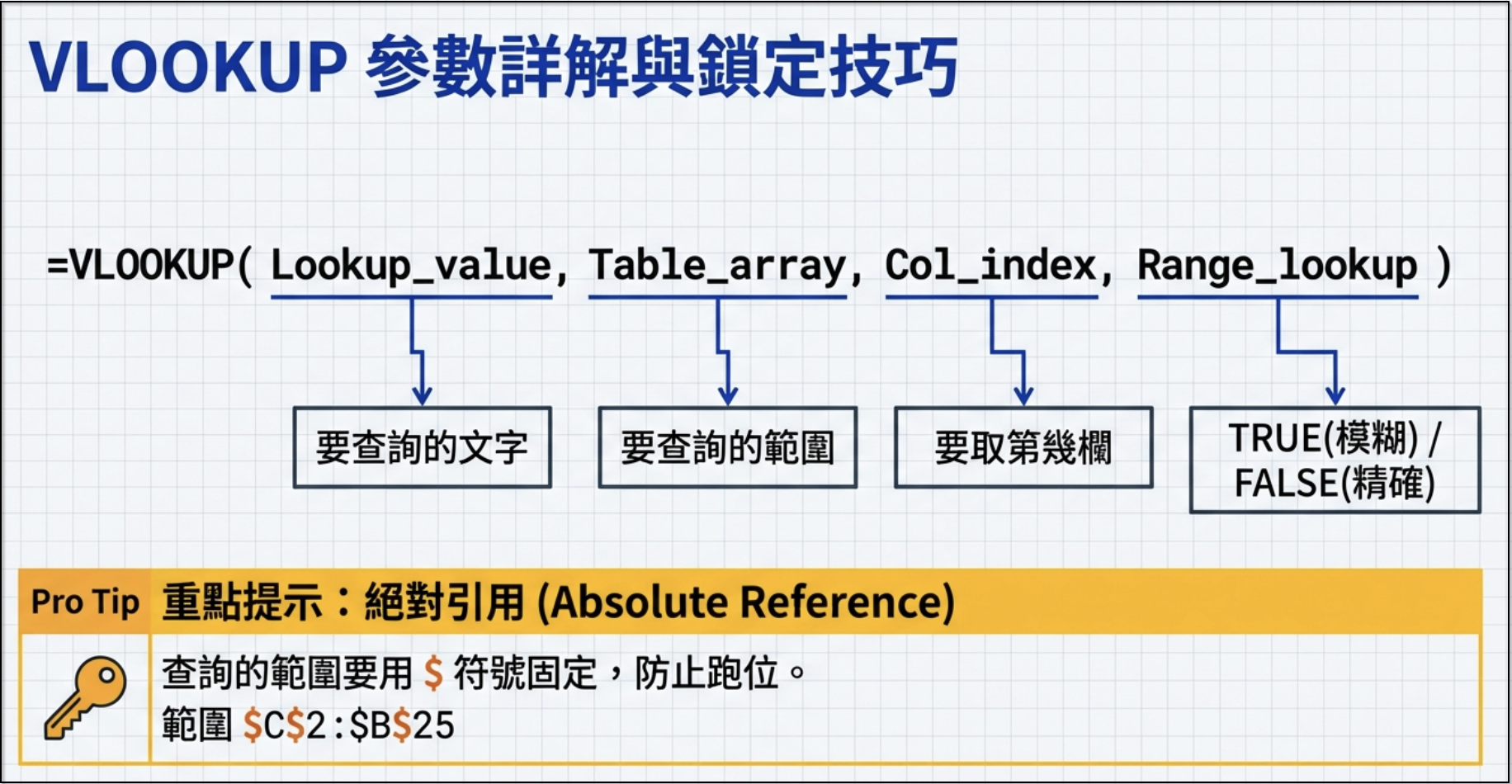Select the TRUE(模糊) / FALSE(精確) box
This screenshot has height=784, width=1512.
coord(1335,460)
